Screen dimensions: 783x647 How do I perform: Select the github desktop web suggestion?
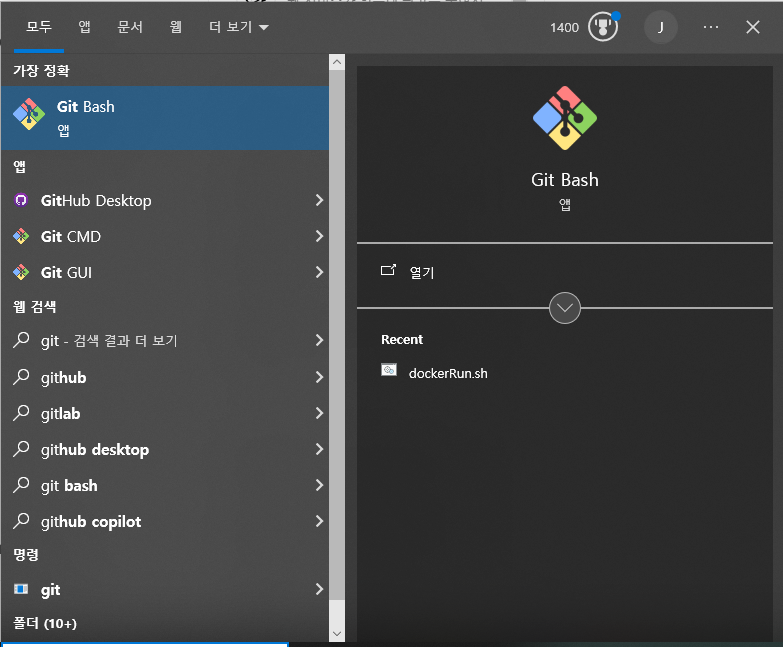coord(165,449)
